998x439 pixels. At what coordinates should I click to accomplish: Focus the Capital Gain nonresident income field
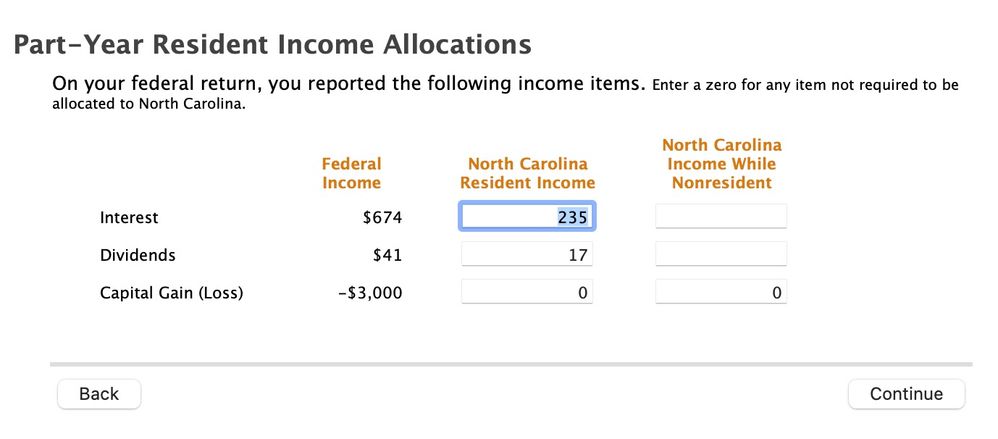721,292
